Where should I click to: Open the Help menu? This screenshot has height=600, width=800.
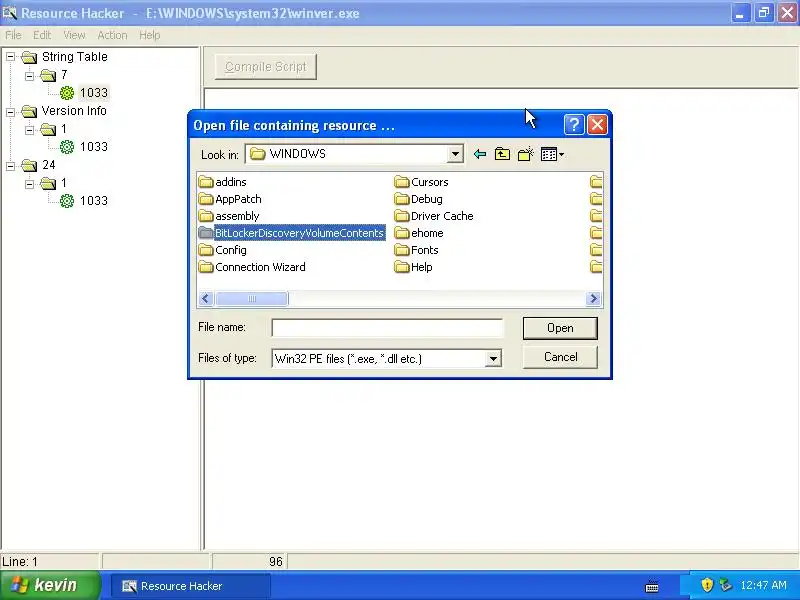[x=149, y=35]
